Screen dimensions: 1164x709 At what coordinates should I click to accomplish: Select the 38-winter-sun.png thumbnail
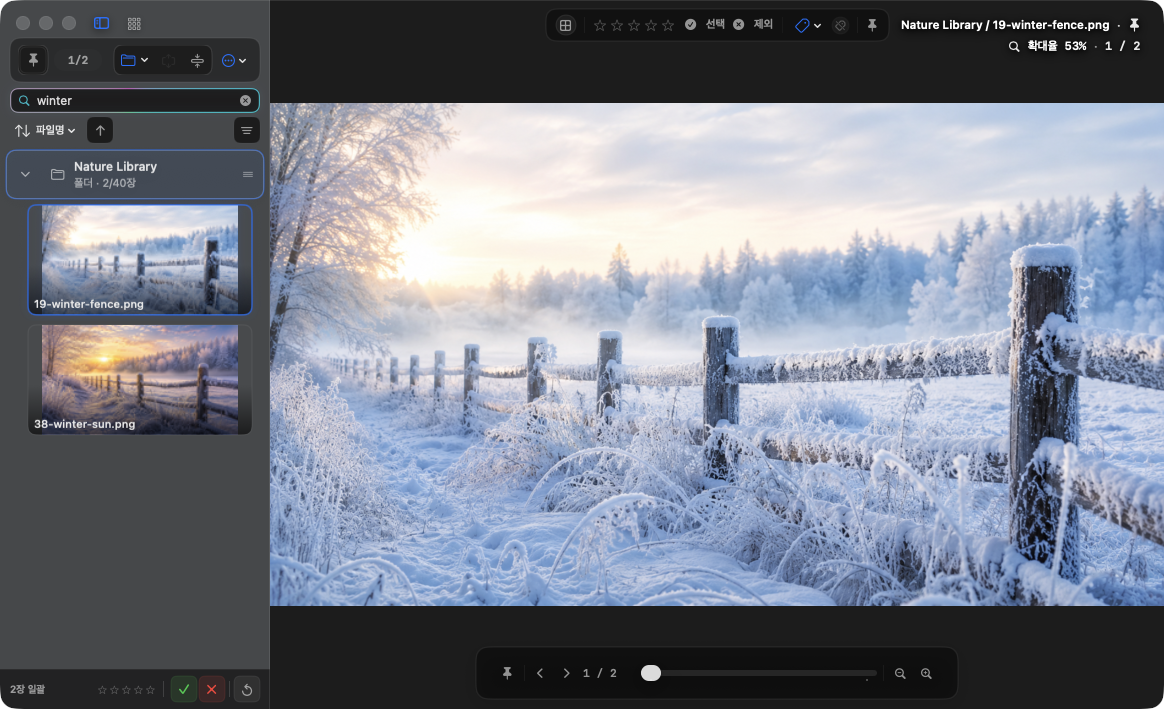tap(140, 379)
